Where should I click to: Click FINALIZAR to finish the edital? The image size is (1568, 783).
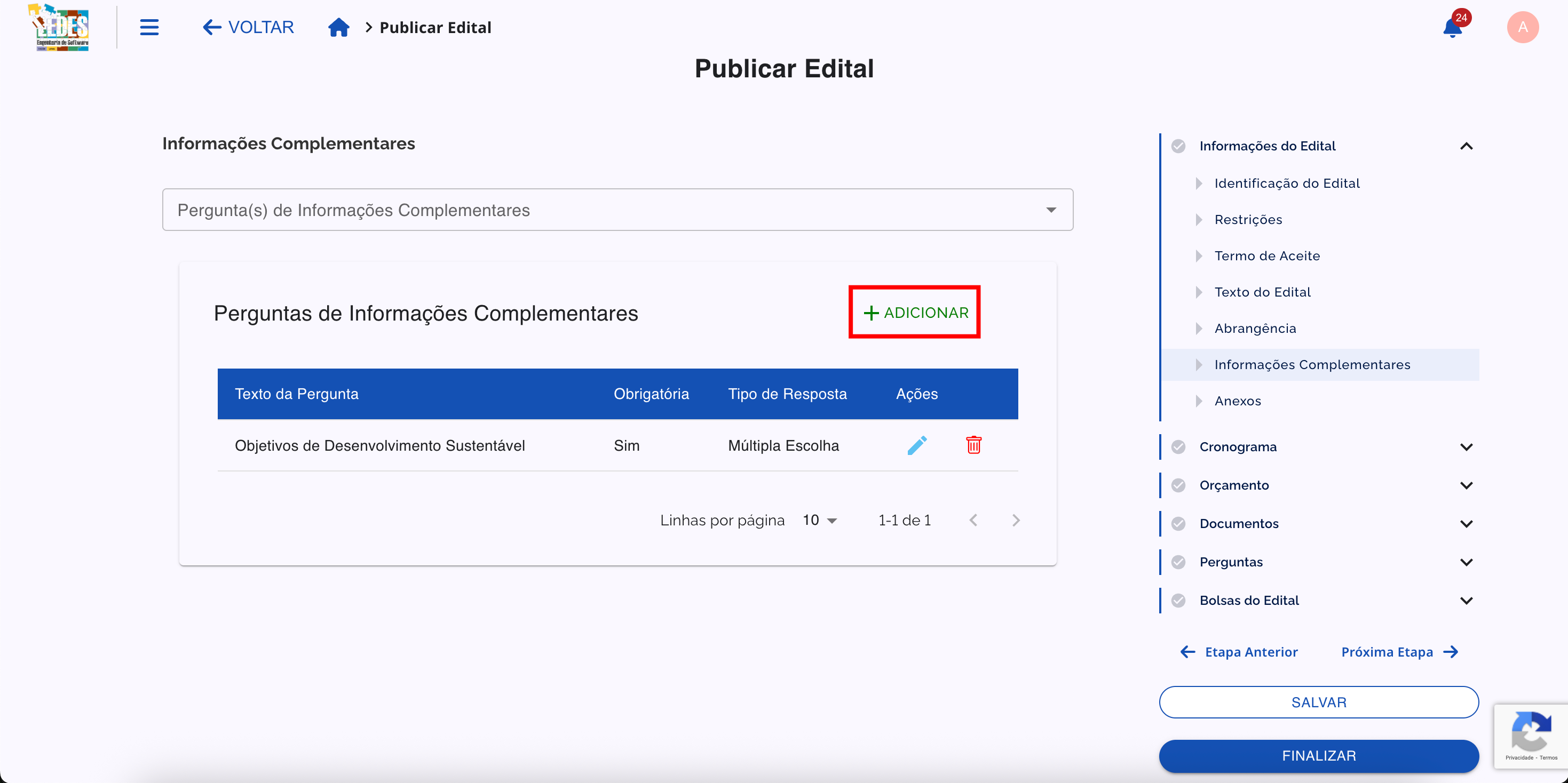coord(1318,756)
